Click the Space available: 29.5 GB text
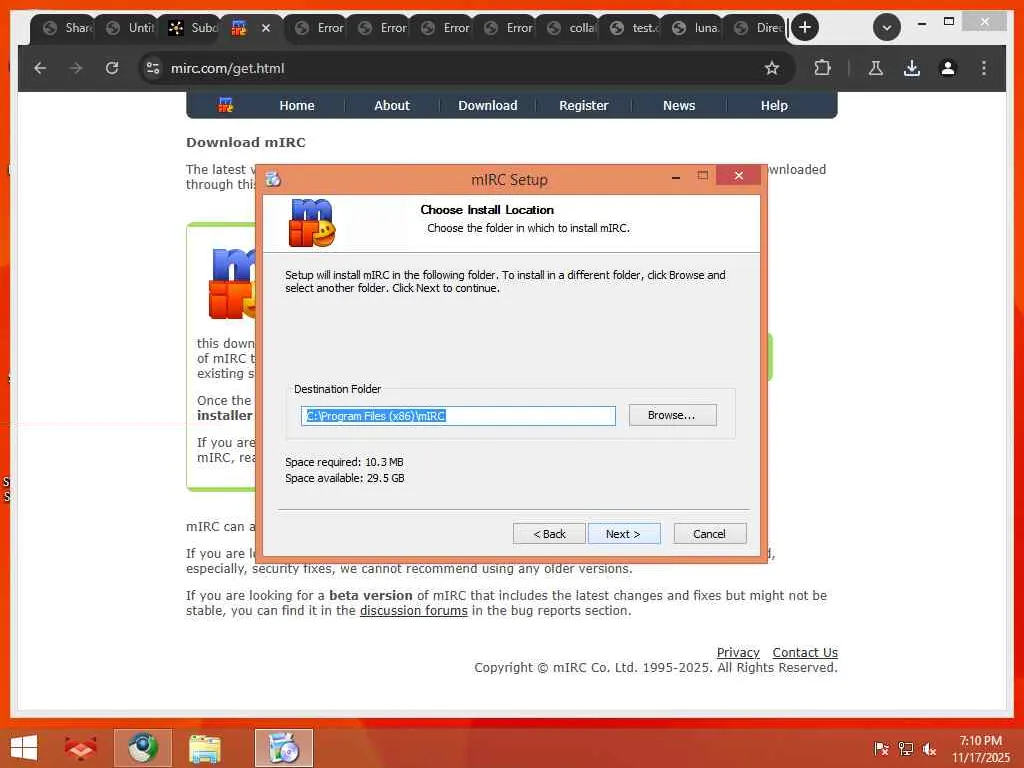The height and width of the screenshot is (768, 1024). (x=345, y=478)
